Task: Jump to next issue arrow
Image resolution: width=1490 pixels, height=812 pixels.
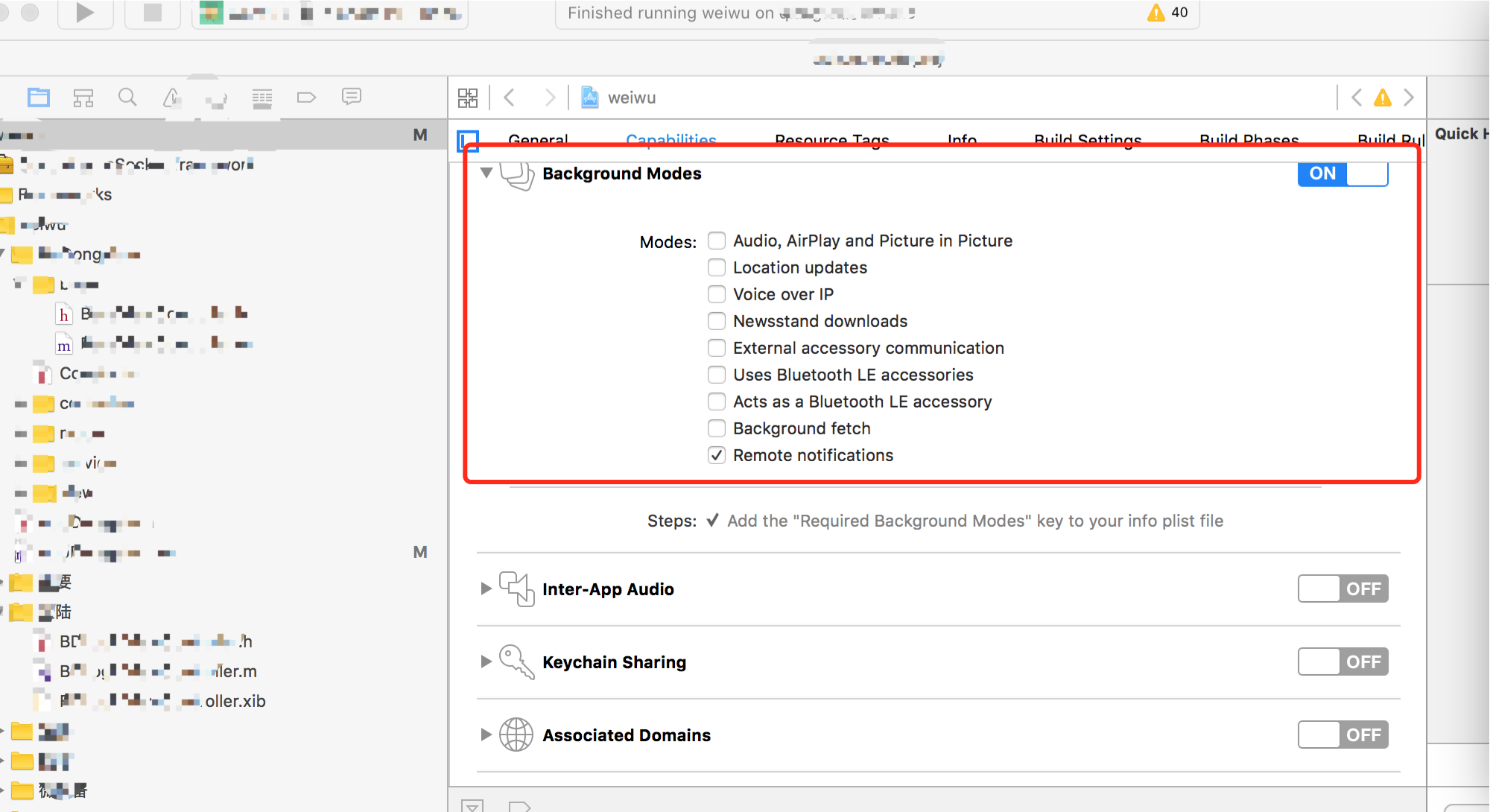Action: tap(1409, 98)
